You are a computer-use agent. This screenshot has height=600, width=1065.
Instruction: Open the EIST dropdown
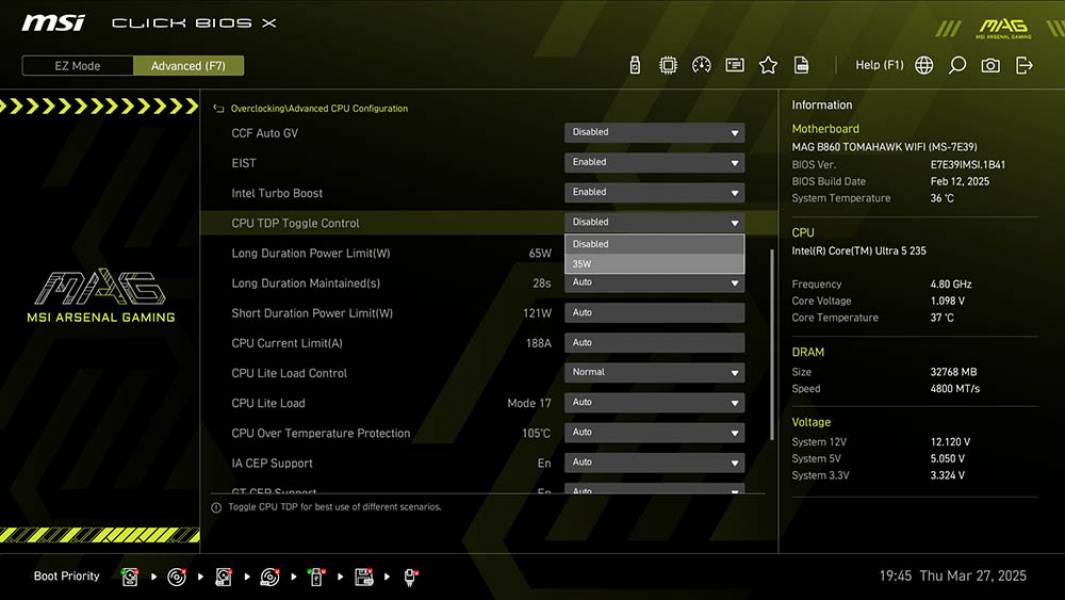(x=654, y=162)
